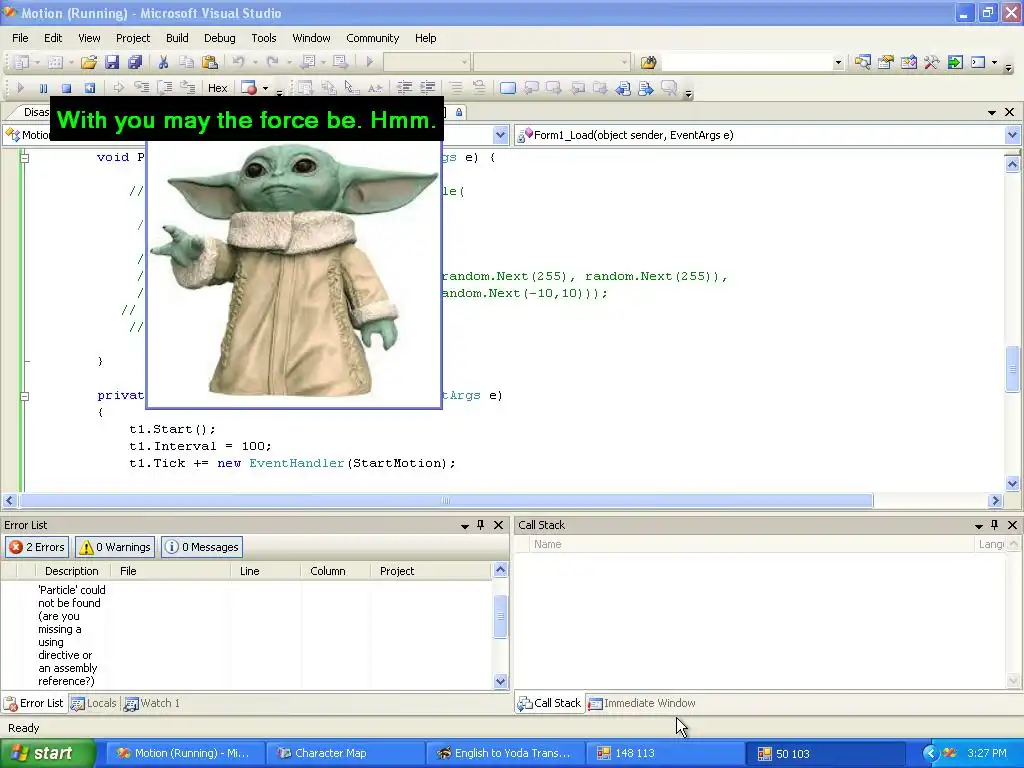Open the Build menu
Image resolution: width=1024 pixels, height=768 pixels.
177,38
